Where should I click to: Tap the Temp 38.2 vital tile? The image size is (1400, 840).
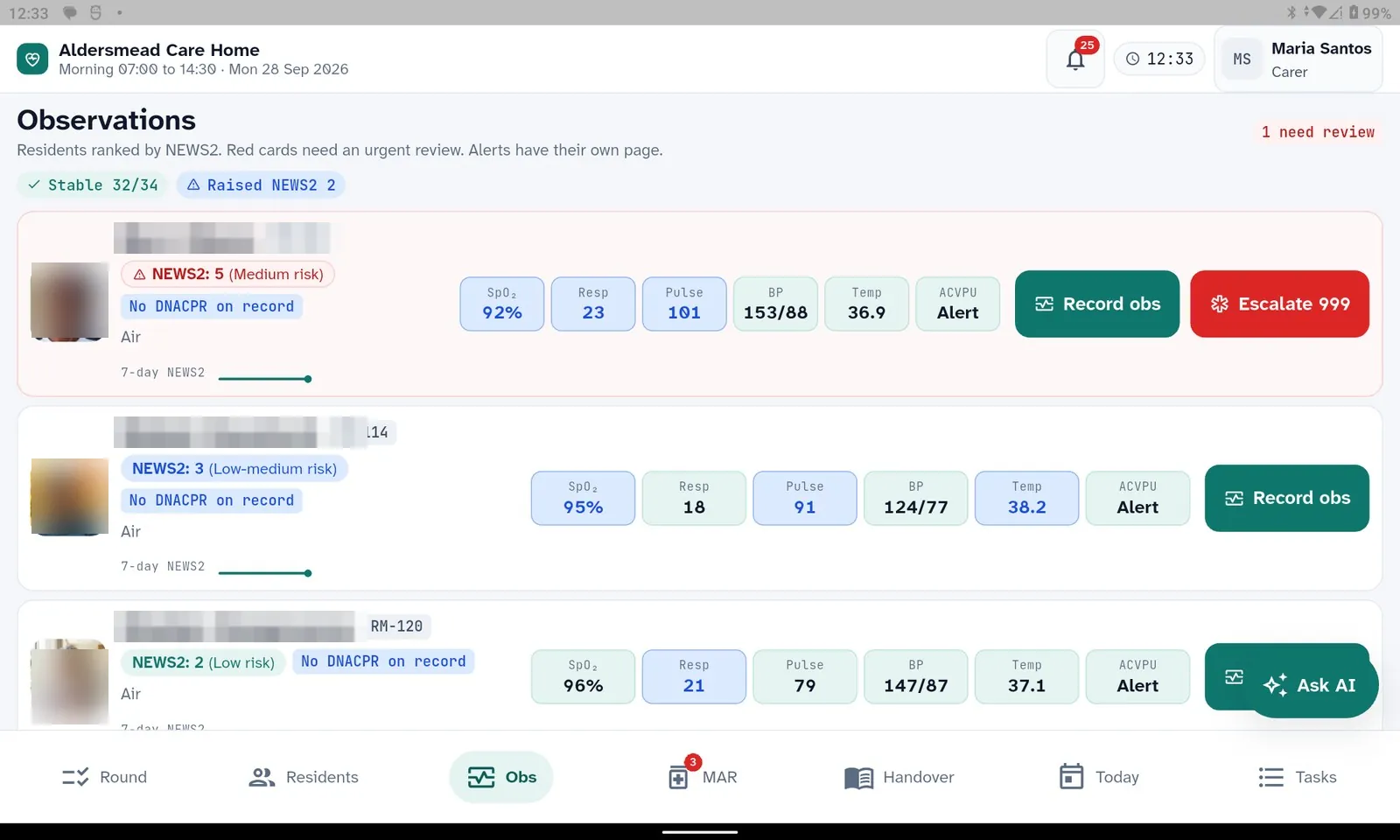tap(1026, 498)
